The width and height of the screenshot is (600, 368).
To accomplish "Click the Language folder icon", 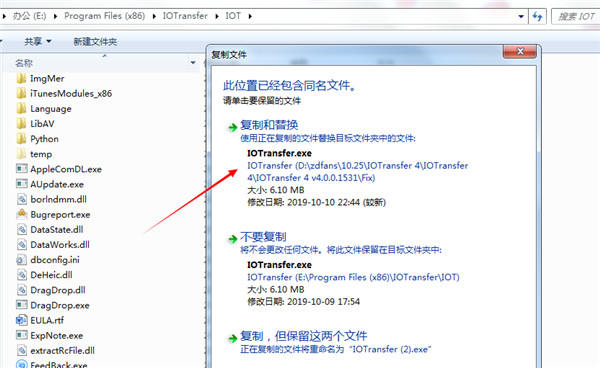I will (21, 109).
